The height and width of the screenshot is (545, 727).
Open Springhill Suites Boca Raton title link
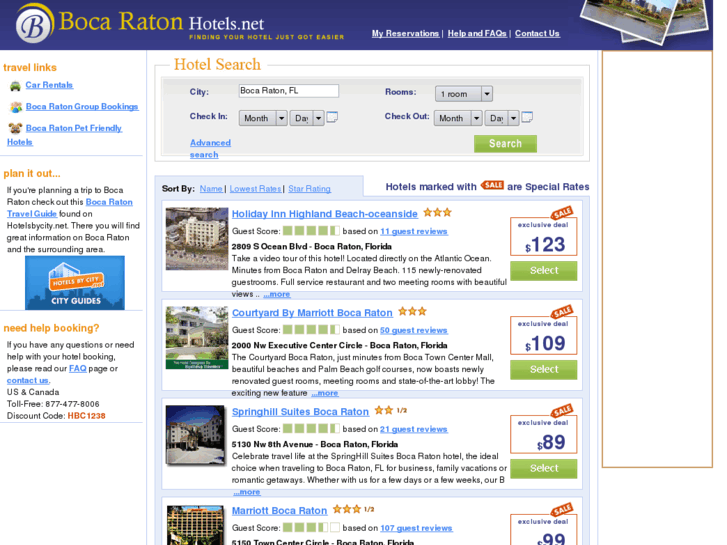pos(300,412)
